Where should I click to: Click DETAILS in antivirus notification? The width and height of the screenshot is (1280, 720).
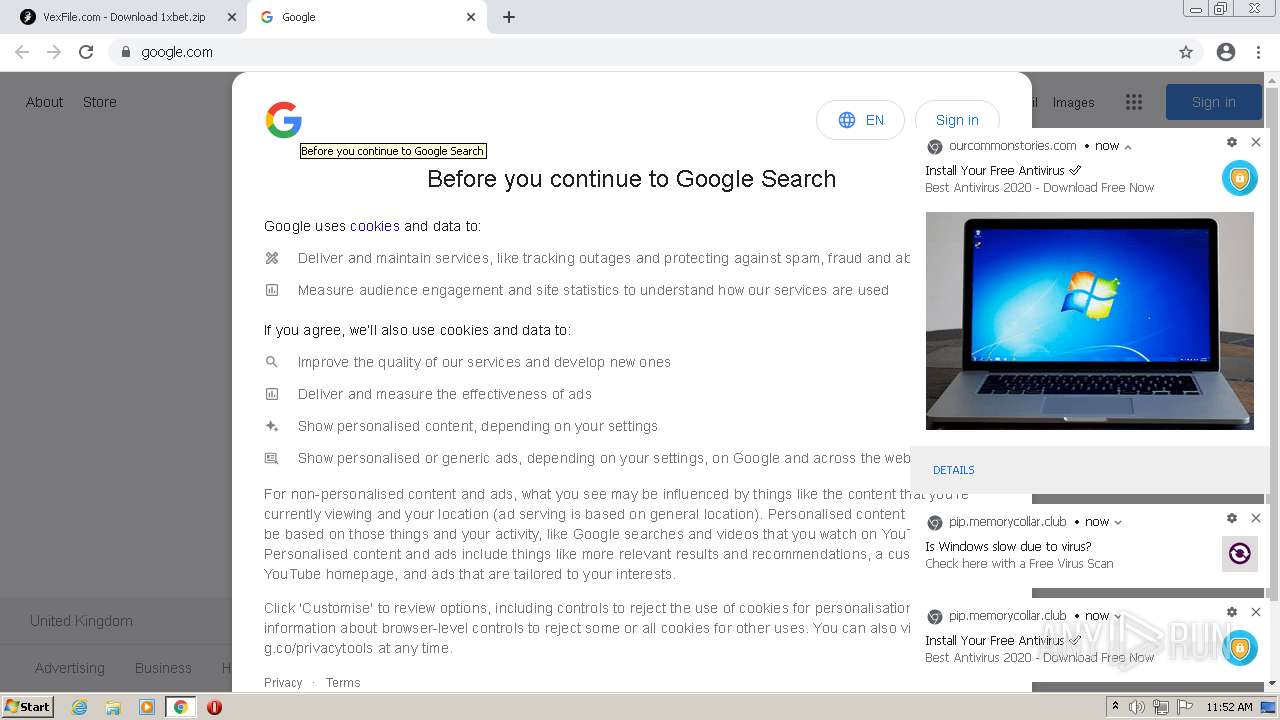[954, 470]
